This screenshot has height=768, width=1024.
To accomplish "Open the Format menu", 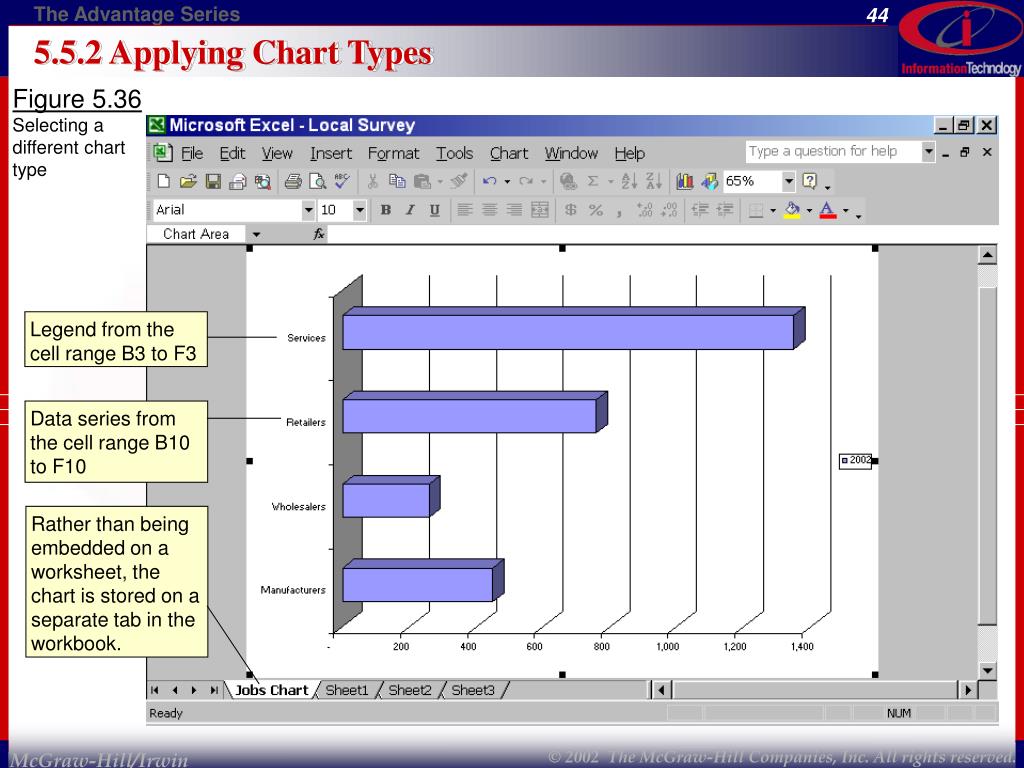I will tap(393, 153).
